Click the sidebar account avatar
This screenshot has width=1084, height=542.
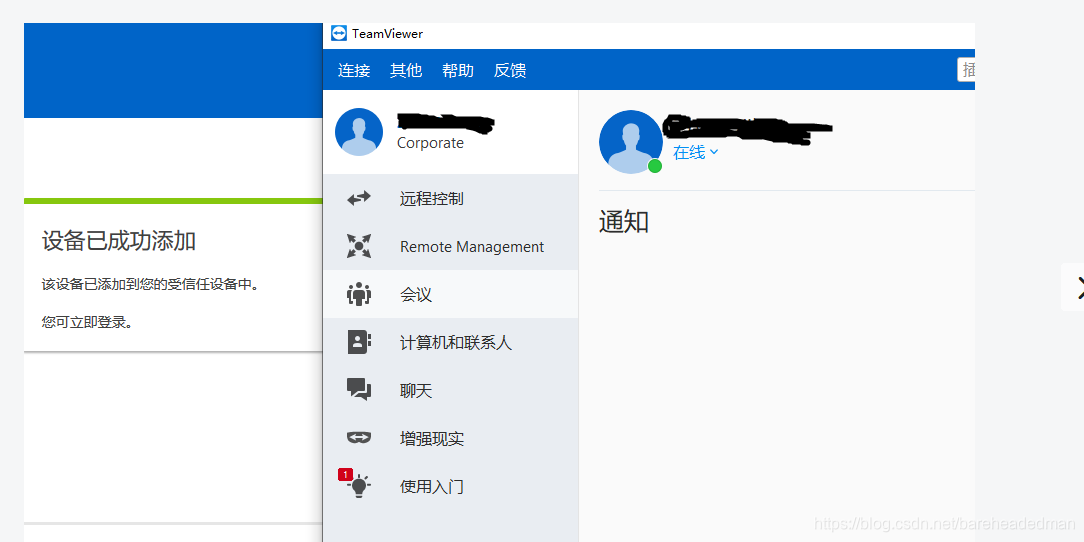click(359, 132)
